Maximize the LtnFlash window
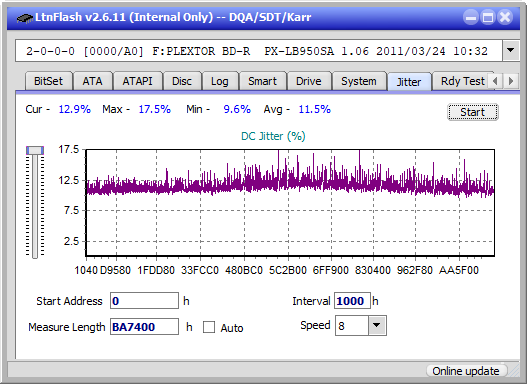 coord(488,17)
